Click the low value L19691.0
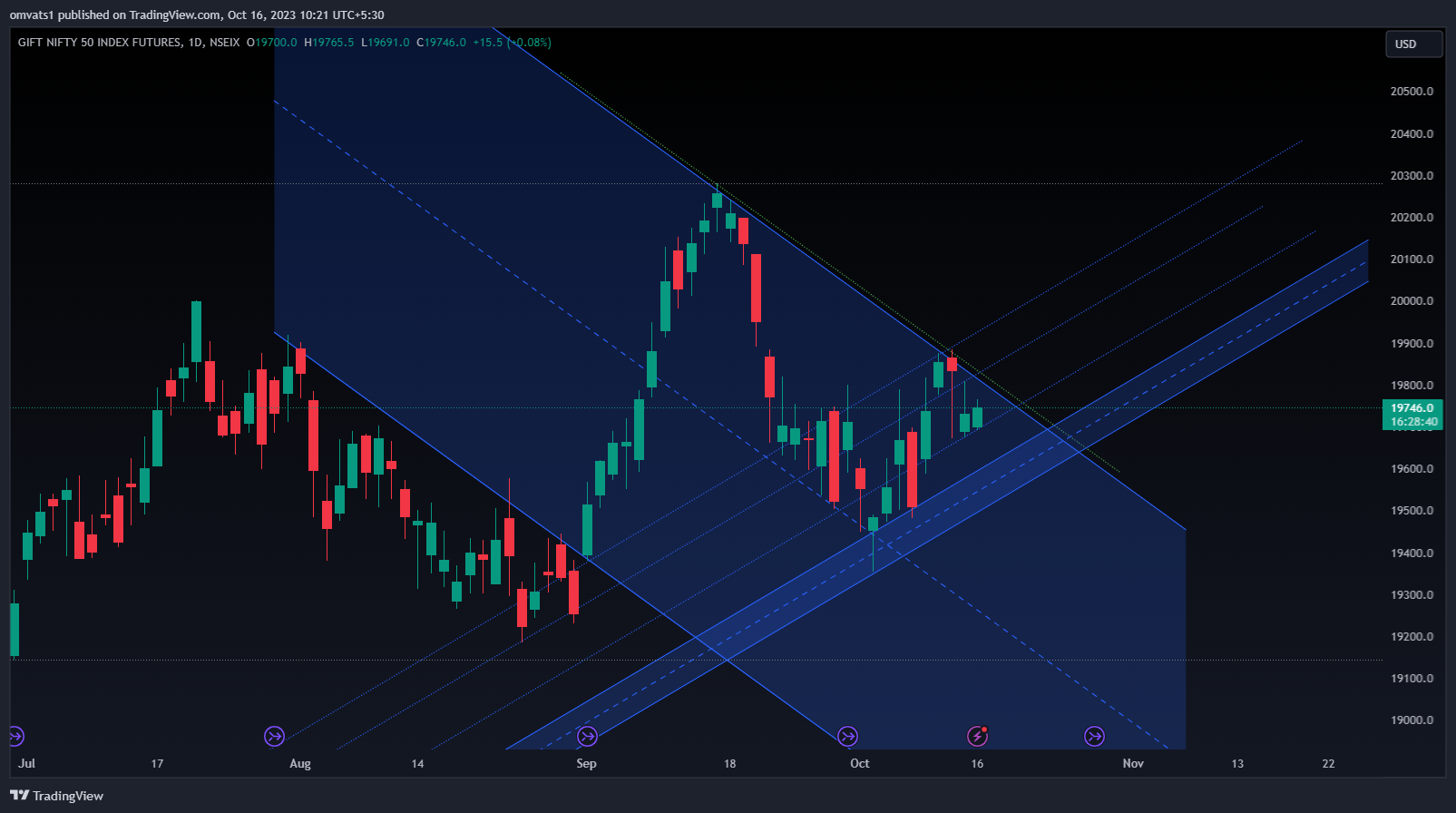The width and height of the screenshot is (1456, 813). pyautogui.click(x=386, y=43)
